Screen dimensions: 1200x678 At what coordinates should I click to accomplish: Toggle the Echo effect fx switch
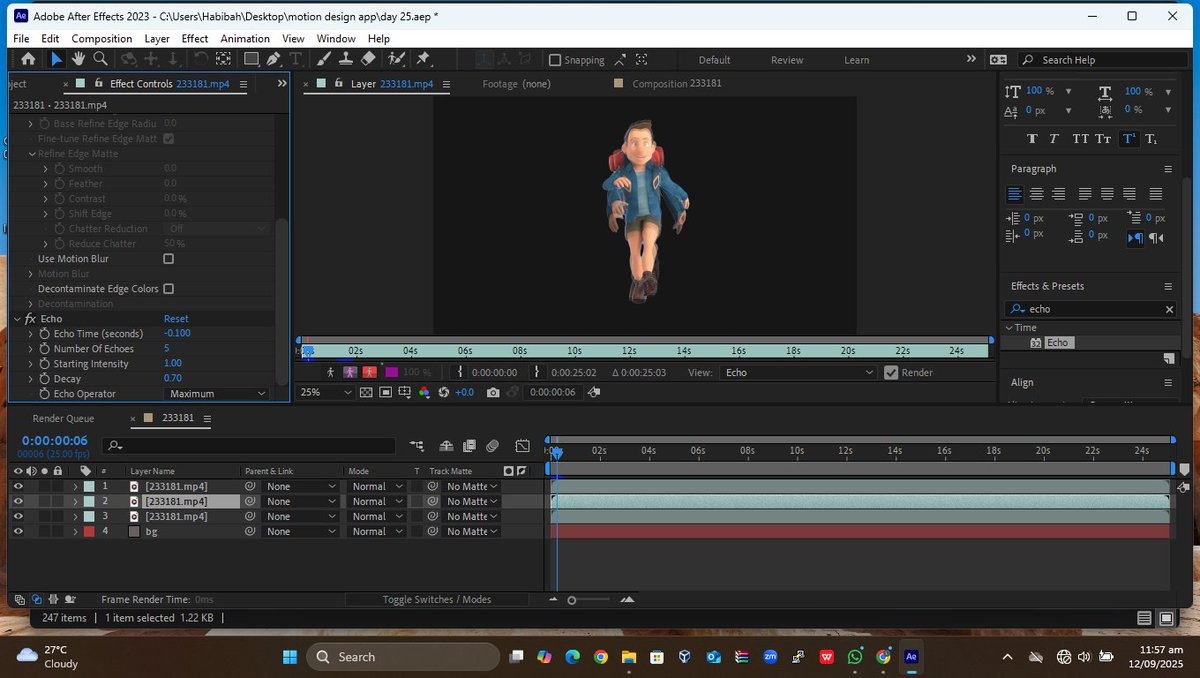pos(30,319)
